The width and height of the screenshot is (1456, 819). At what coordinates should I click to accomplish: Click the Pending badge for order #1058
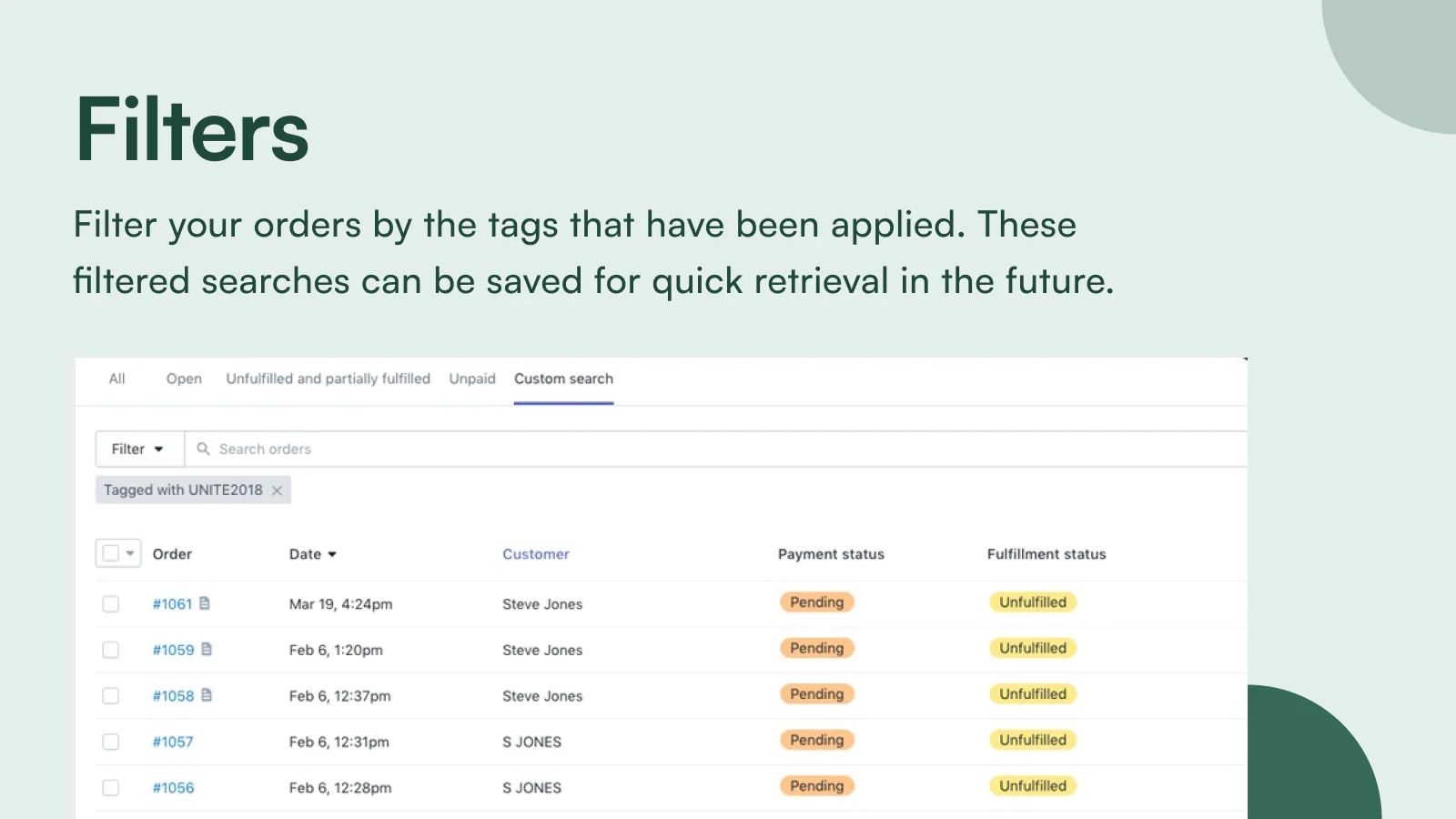[x=816, y=694]
